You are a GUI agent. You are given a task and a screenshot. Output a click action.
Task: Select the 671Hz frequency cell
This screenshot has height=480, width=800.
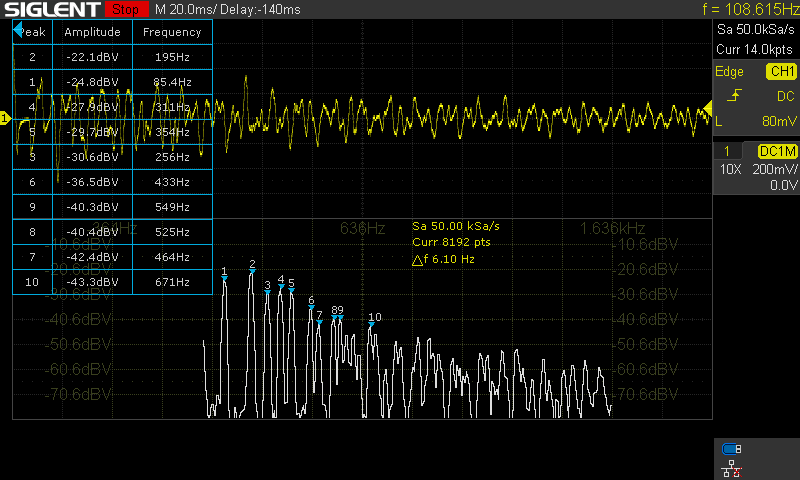[172, 282]
